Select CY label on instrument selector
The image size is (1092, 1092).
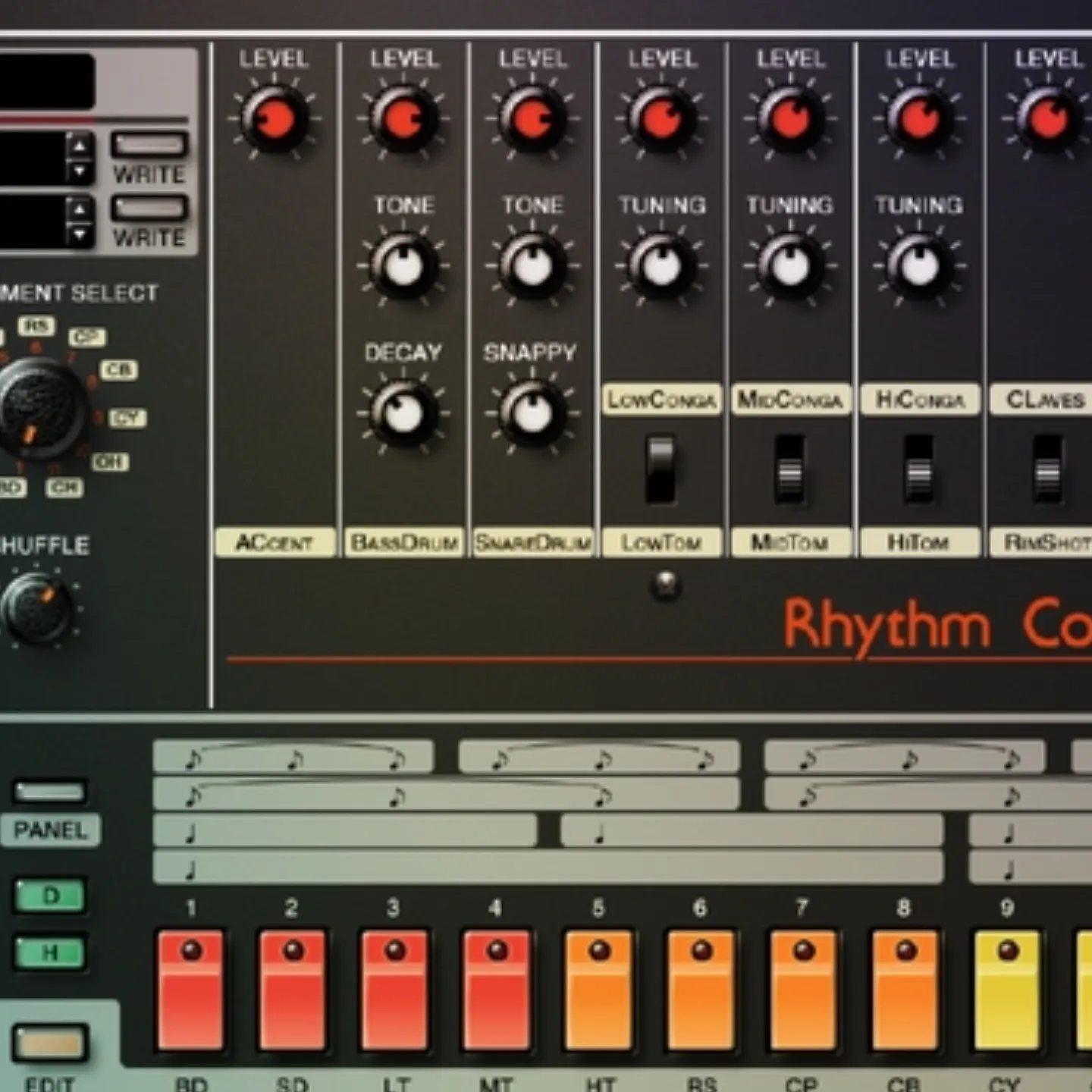pyautogui.click(x=127, y=418)
